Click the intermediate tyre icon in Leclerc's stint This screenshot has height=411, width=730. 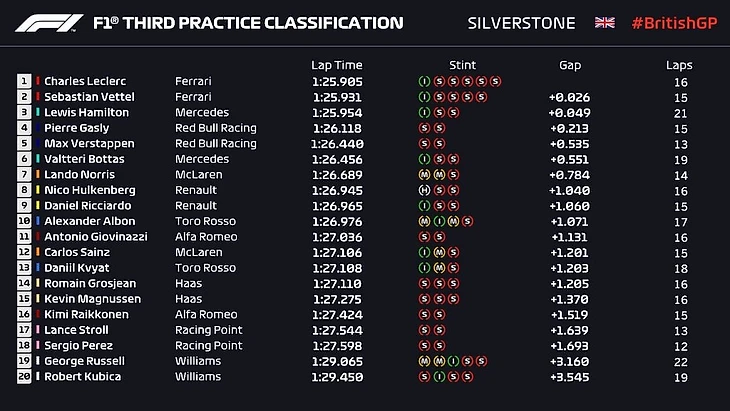pyautogui.click(x=425, y=81)
